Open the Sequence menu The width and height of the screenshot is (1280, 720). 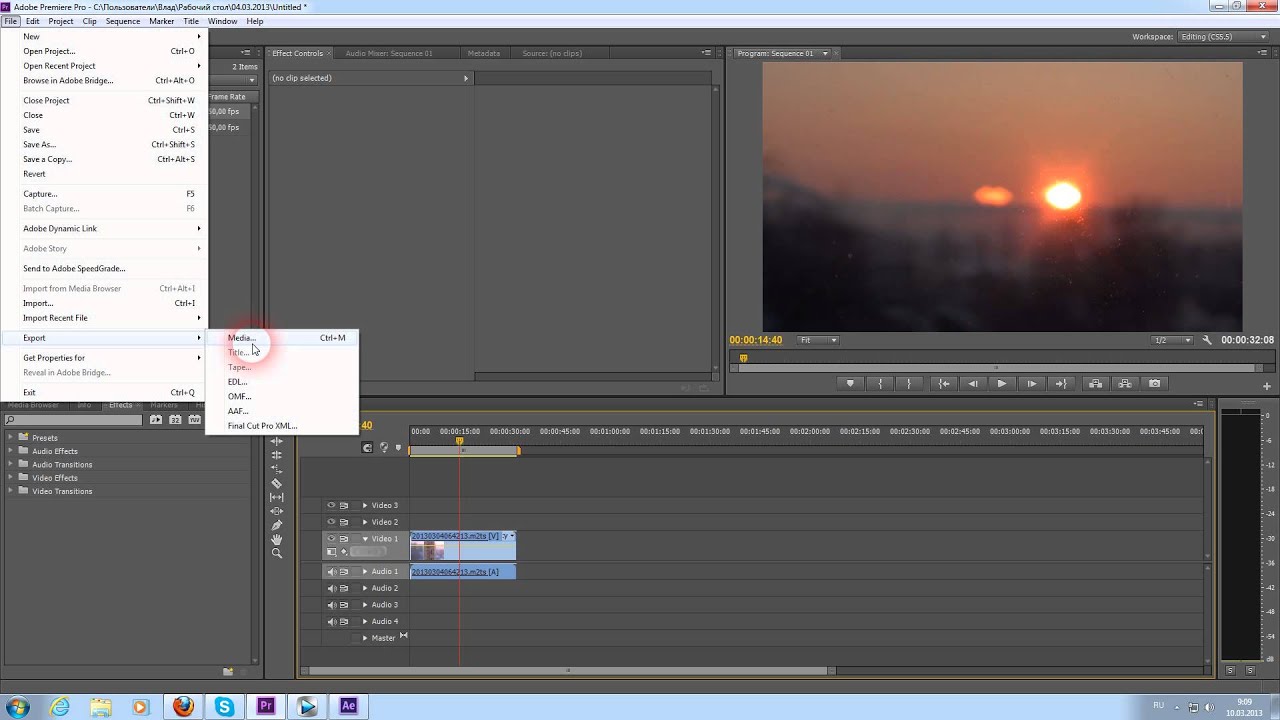point(123,21)
